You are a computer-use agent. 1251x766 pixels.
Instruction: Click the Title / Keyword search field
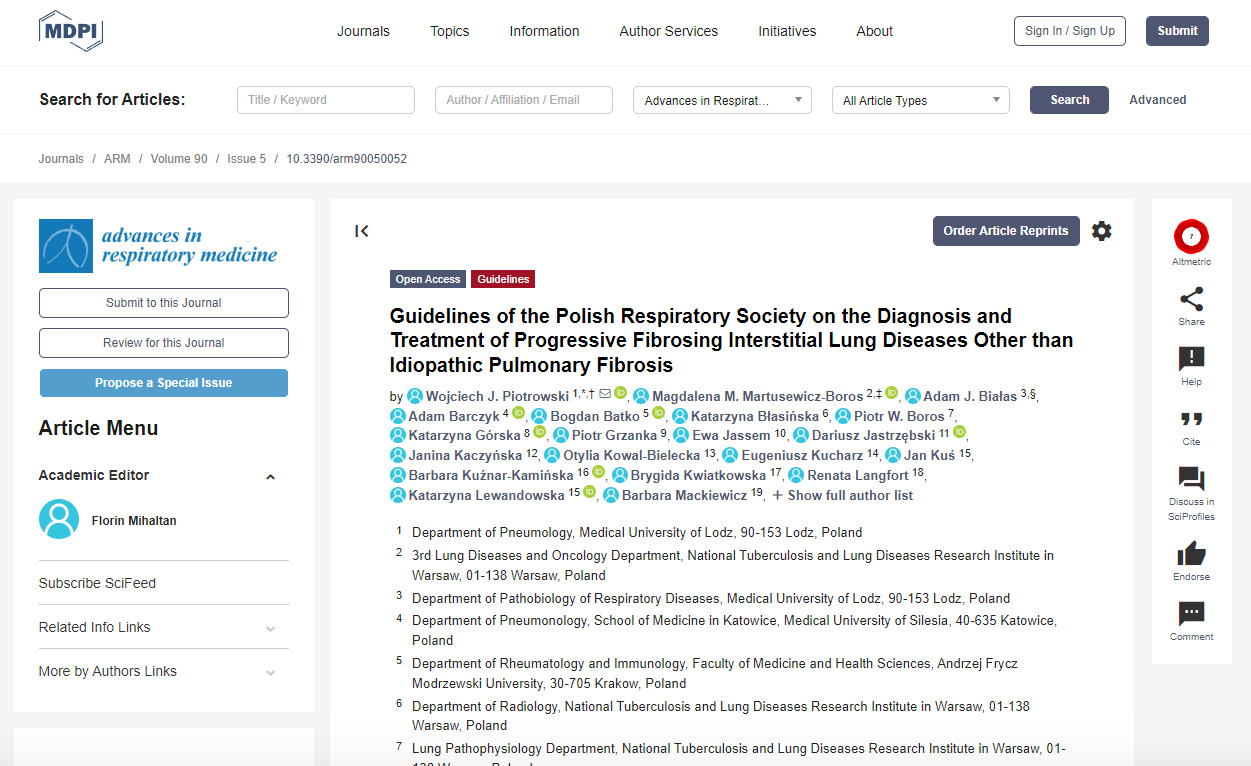(x=325, y=100)
